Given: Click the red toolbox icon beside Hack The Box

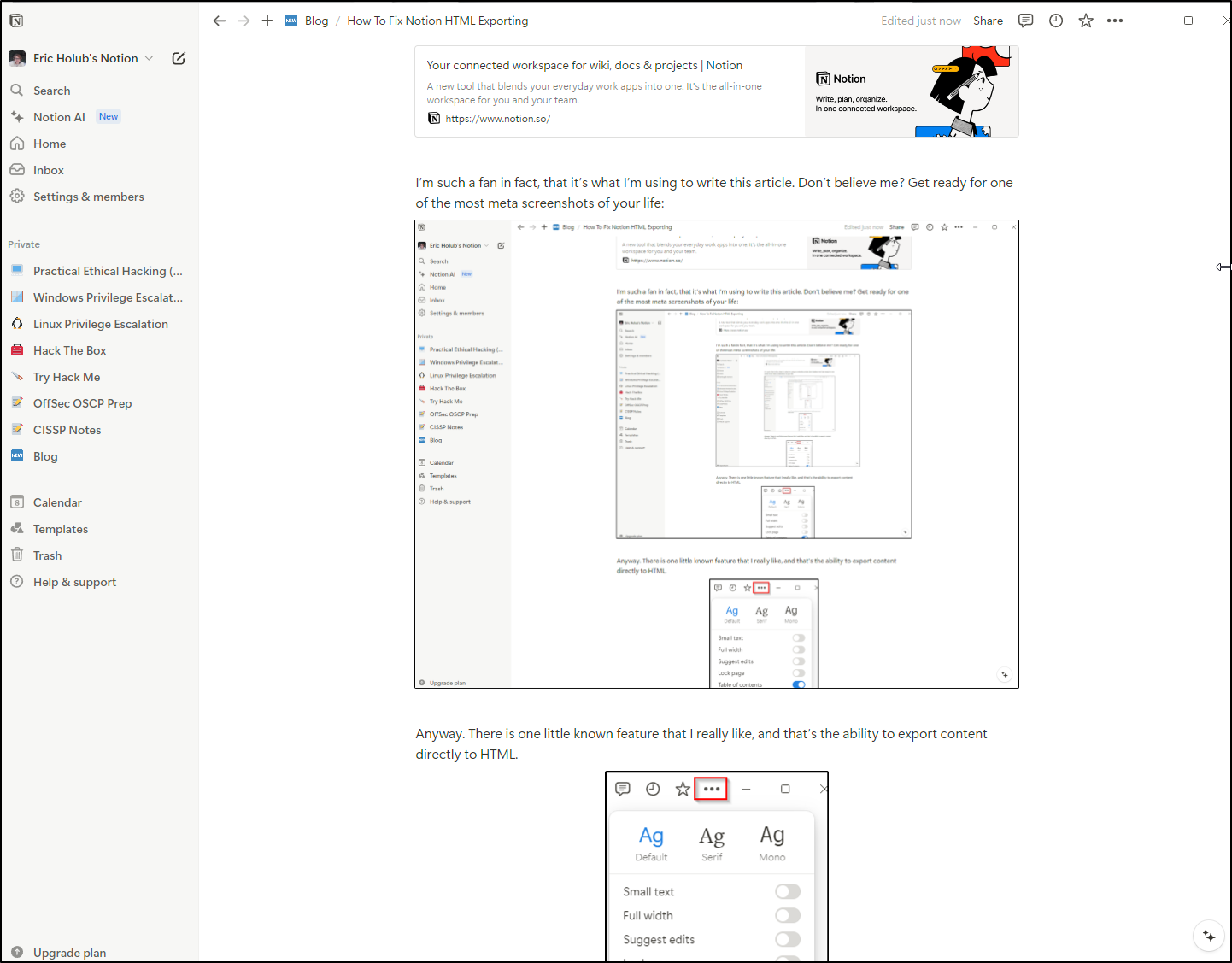Looking at the screenshot, I should click(17, 350).
